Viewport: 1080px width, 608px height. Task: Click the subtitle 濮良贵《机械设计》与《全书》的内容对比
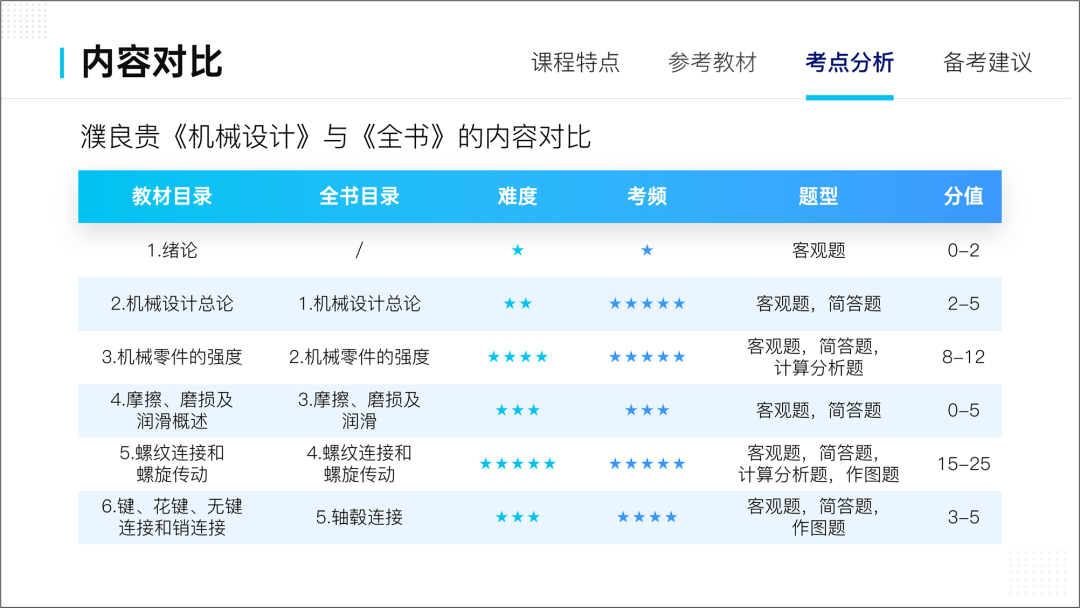335,136
